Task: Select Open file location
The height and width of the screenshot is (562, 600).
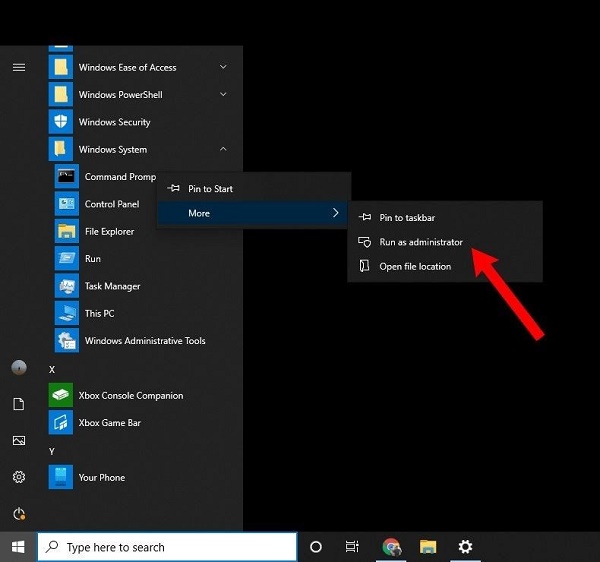Action: pos(414,266)
